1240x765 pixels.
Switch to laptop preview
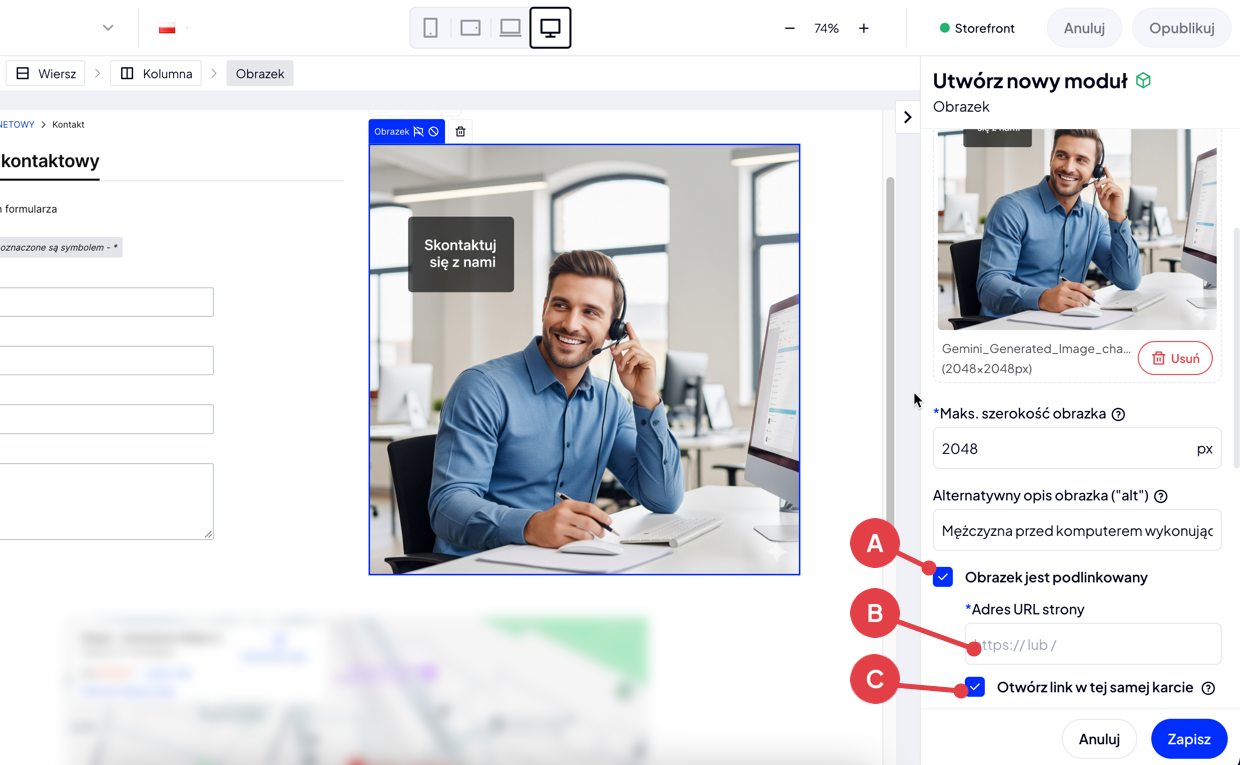point(510,28)
